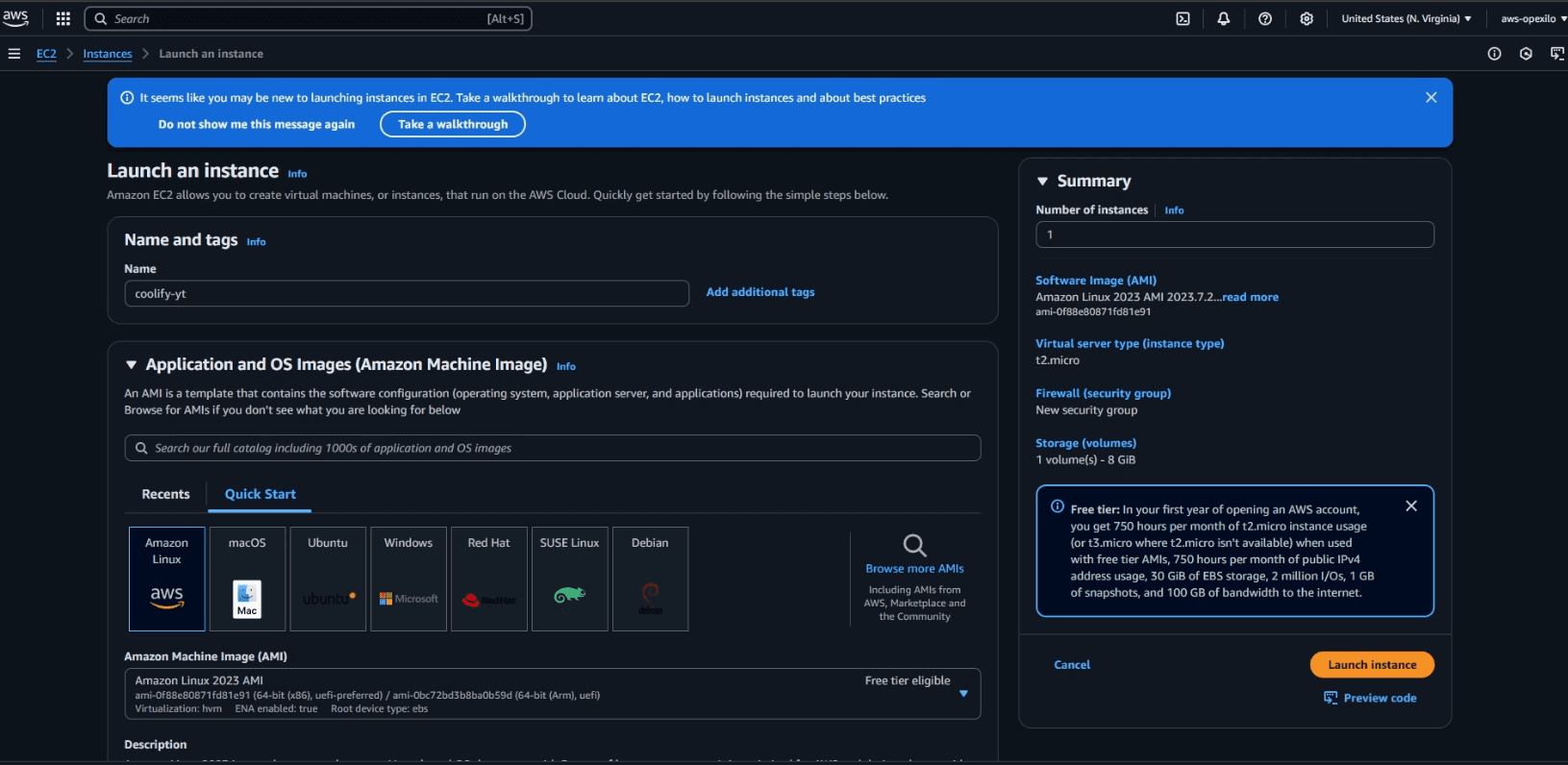Click the Browse more AMIs magnifier icon

[915, 546]
